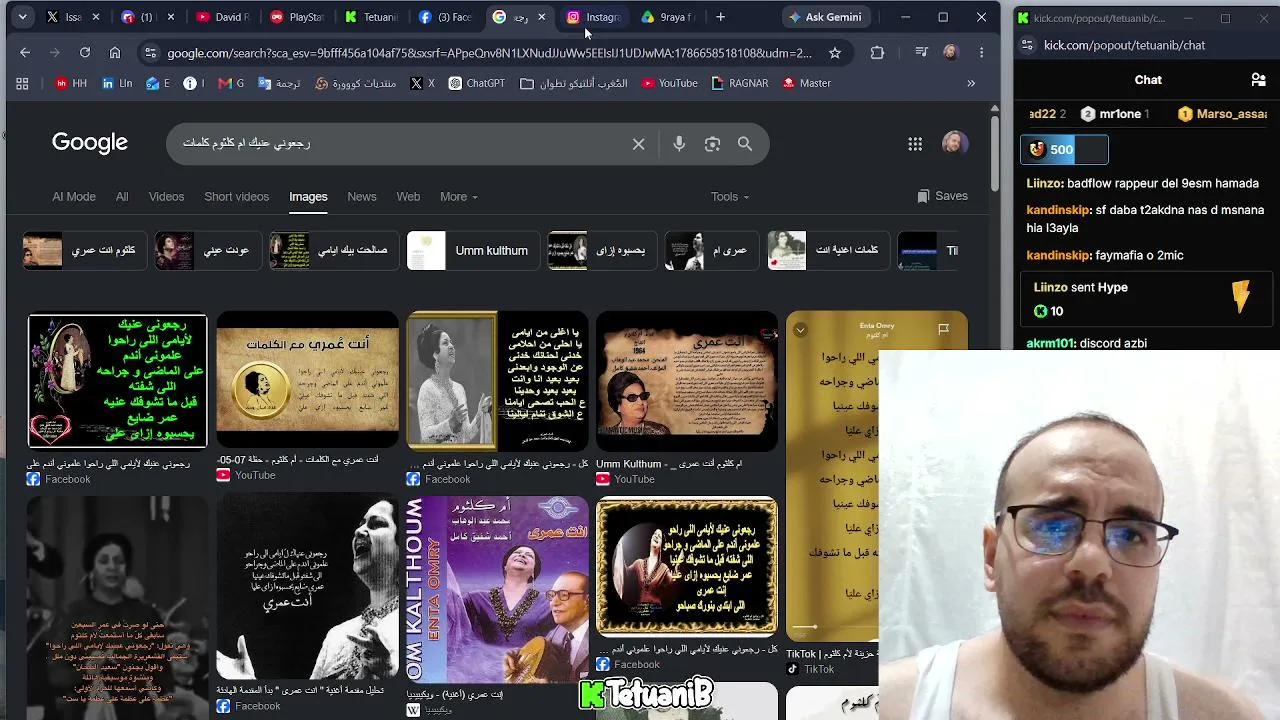Select Web search tab

pyautogui.click(x=408, y=197)
